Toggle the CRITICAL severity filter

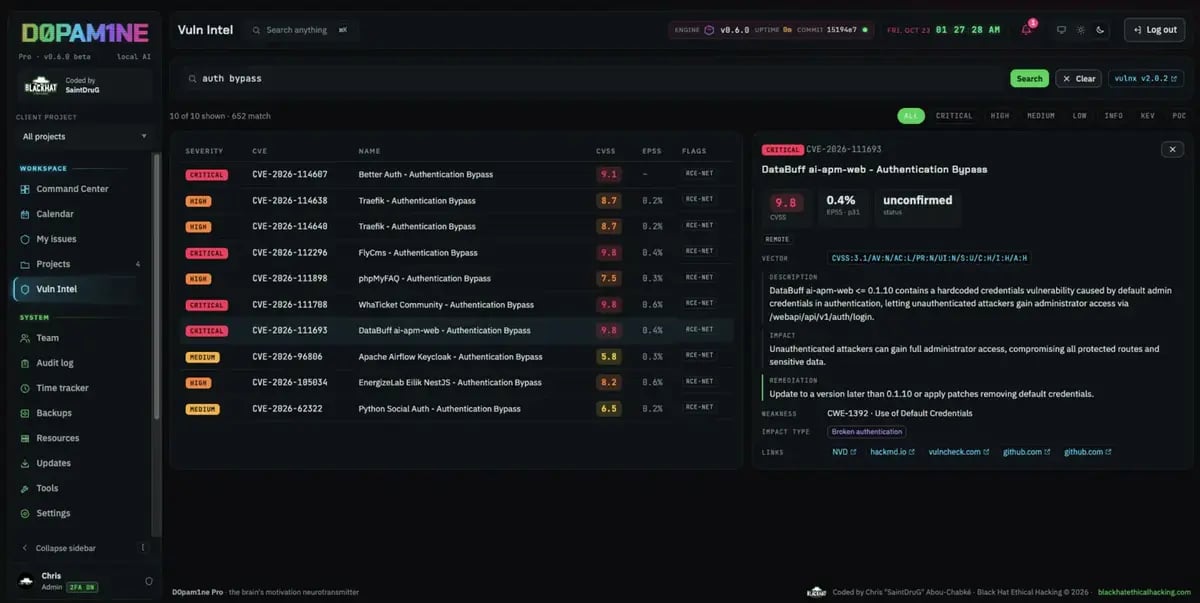tap(954, 116)
